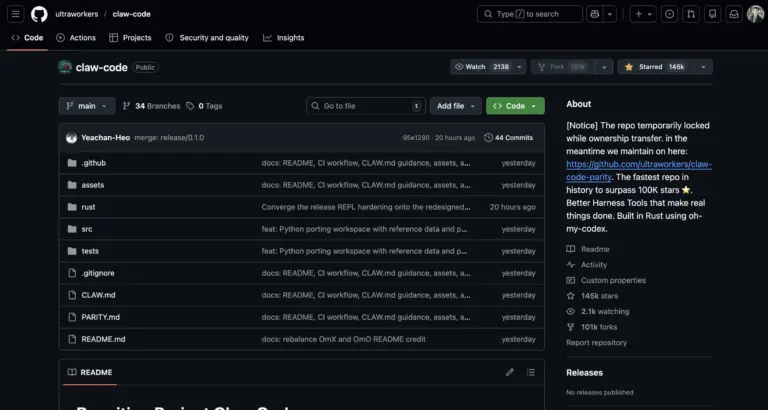Open the README outline list icon
This screenshot has height=410, width=768.
[x=531, y=372]
